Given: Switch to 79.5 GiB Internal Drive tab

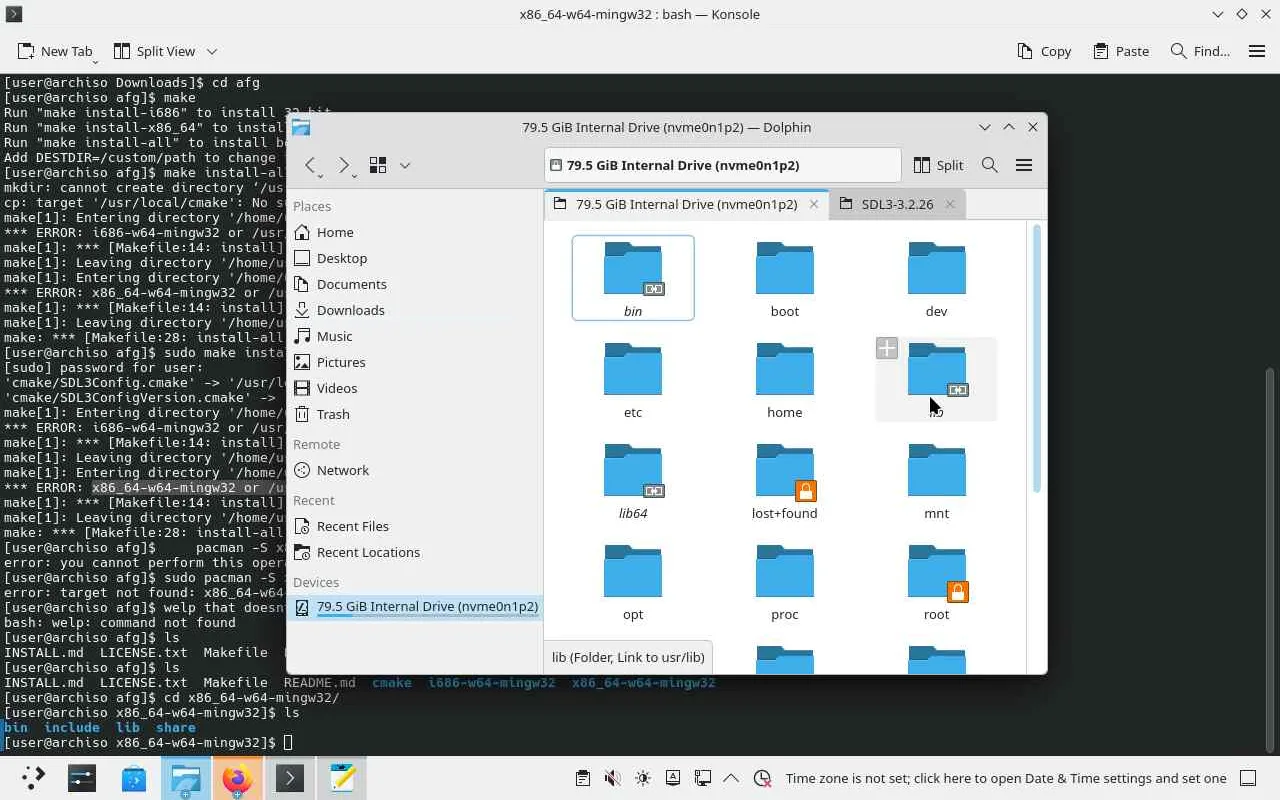Looking at the screenshot, I should coord(686,204).
